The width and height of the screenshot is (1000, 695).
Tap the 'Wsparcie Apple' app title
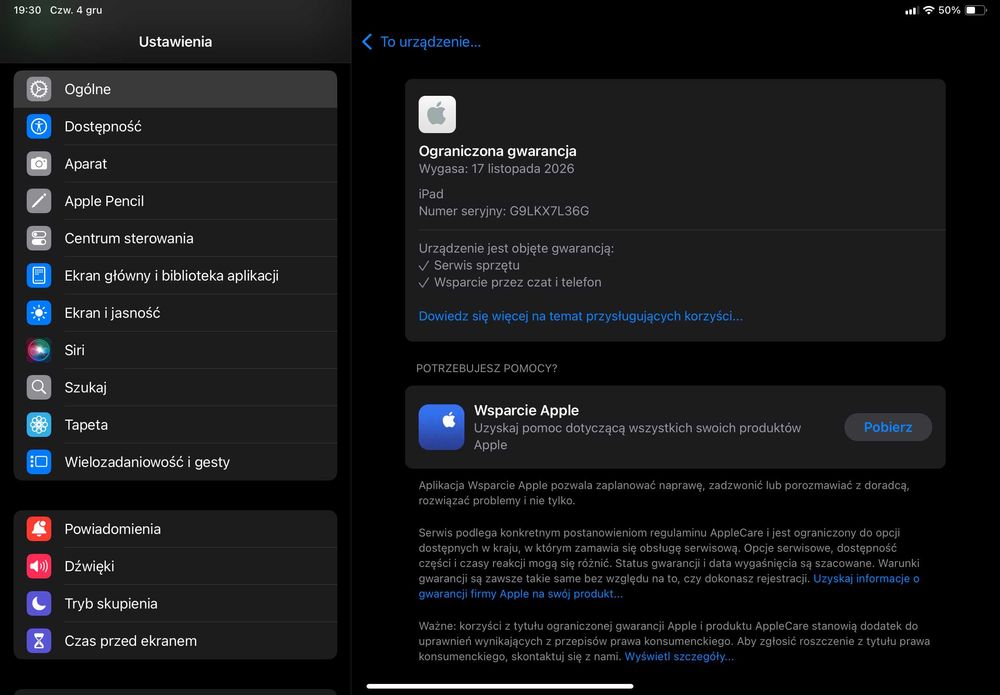(526, 411)
